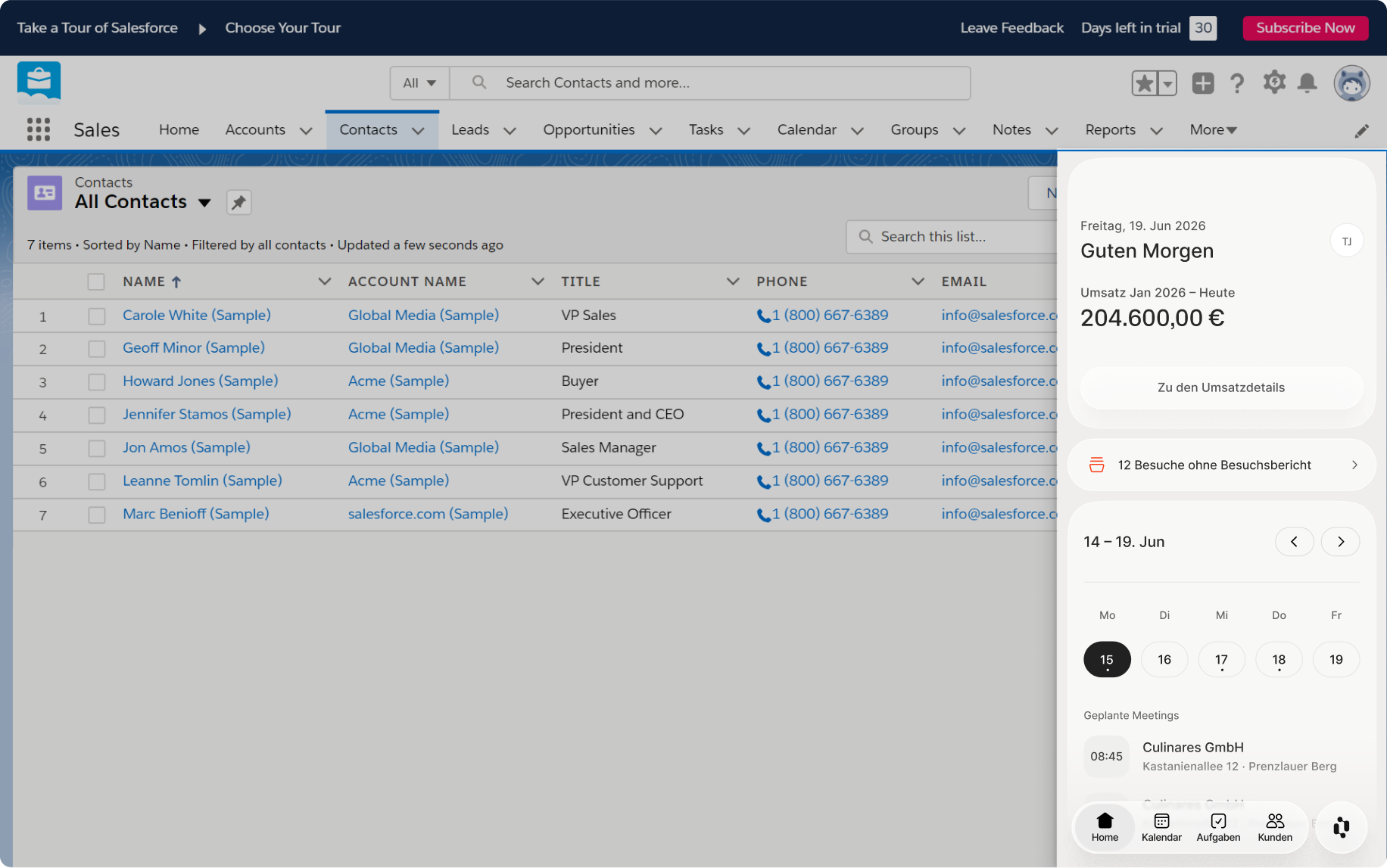Open Howard Jones (Sample) contact

[x=200, y=381]
